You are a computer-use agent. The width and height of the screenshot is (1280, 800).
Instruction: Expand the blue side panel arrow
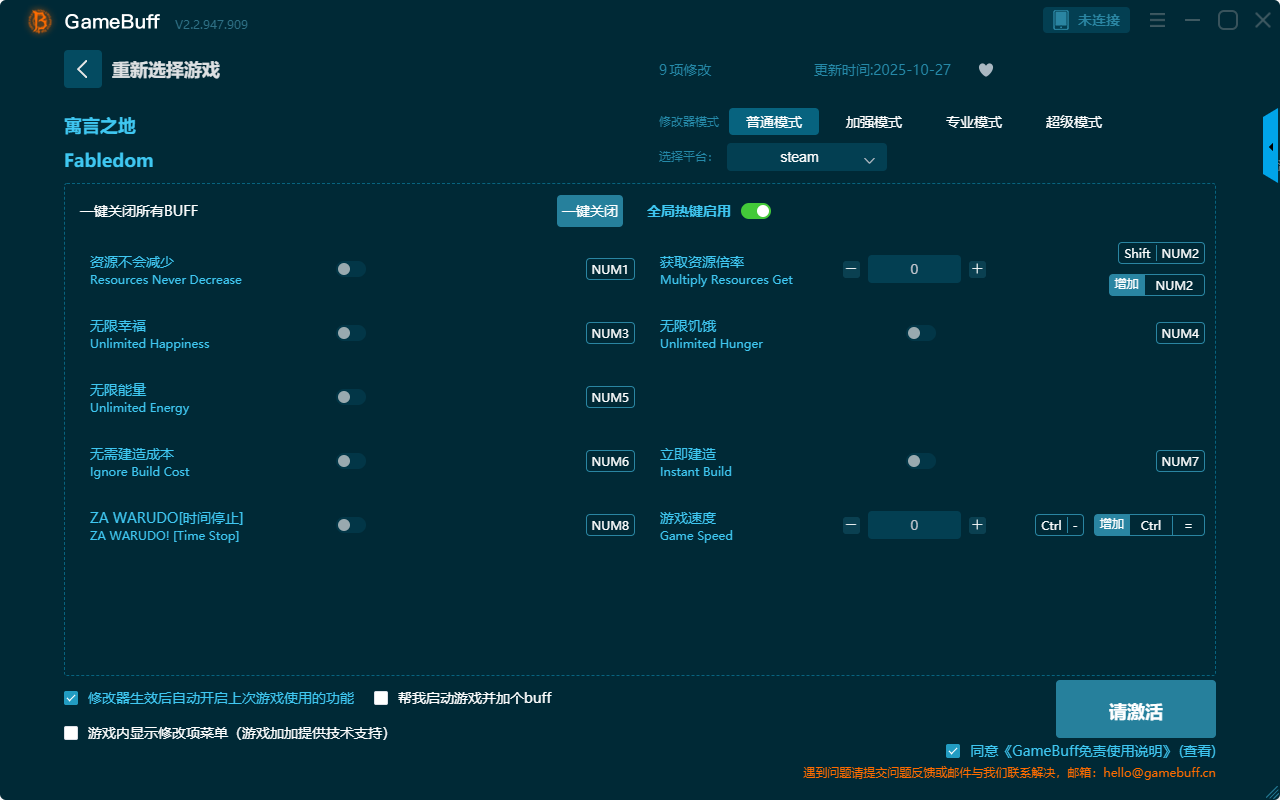click(x=1271, y=147)
